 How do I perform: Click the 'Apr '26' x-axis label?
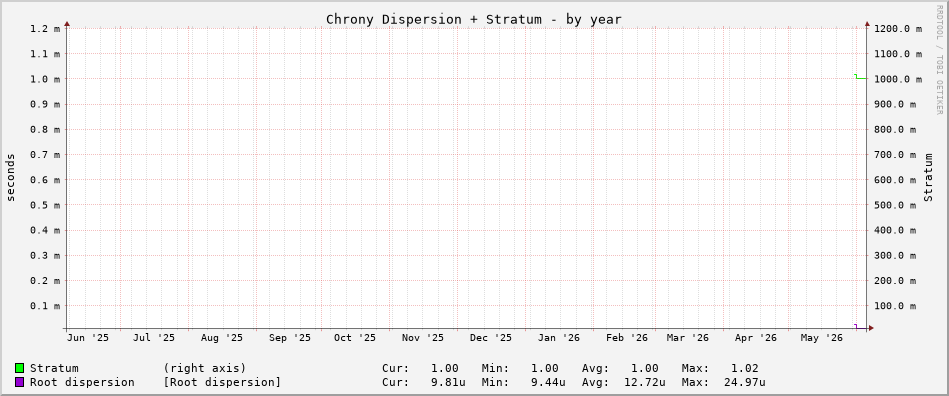755,338
